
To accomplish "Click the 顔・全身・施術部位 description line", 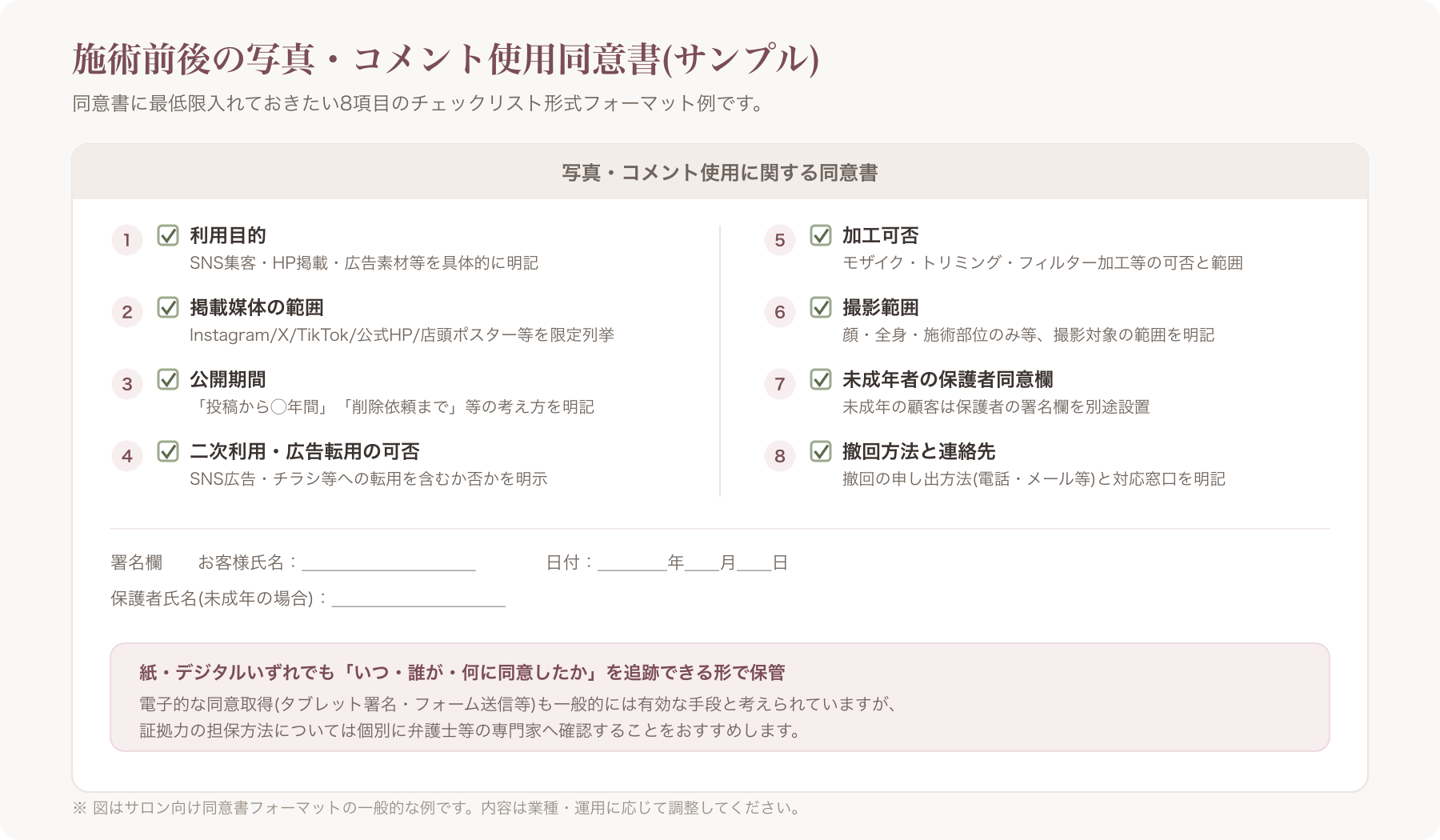I will (1028, 334).
